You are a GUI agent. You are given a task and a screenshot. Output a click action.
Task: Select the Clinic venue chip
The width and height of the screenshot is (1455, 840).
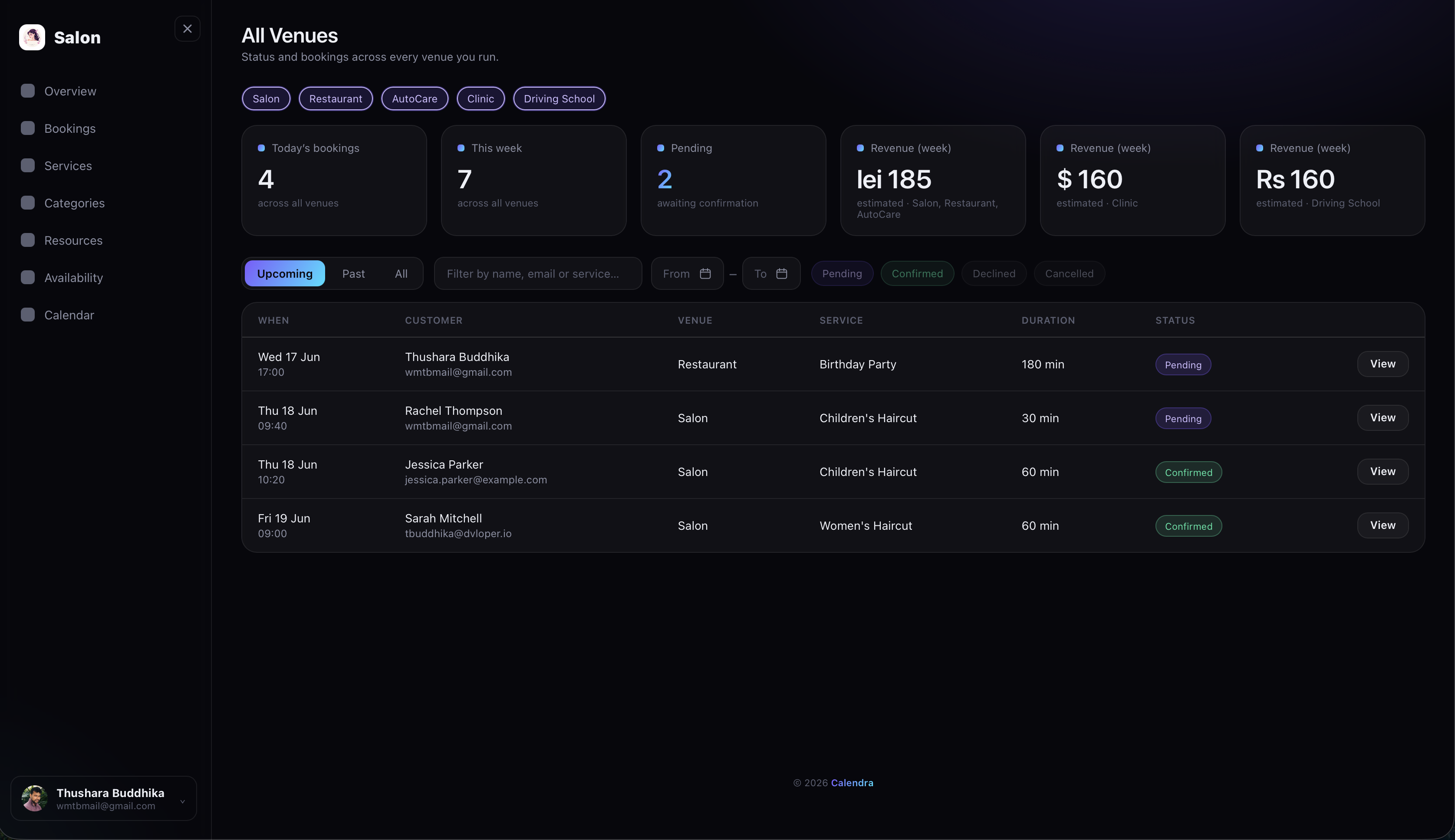pos(481,98)
